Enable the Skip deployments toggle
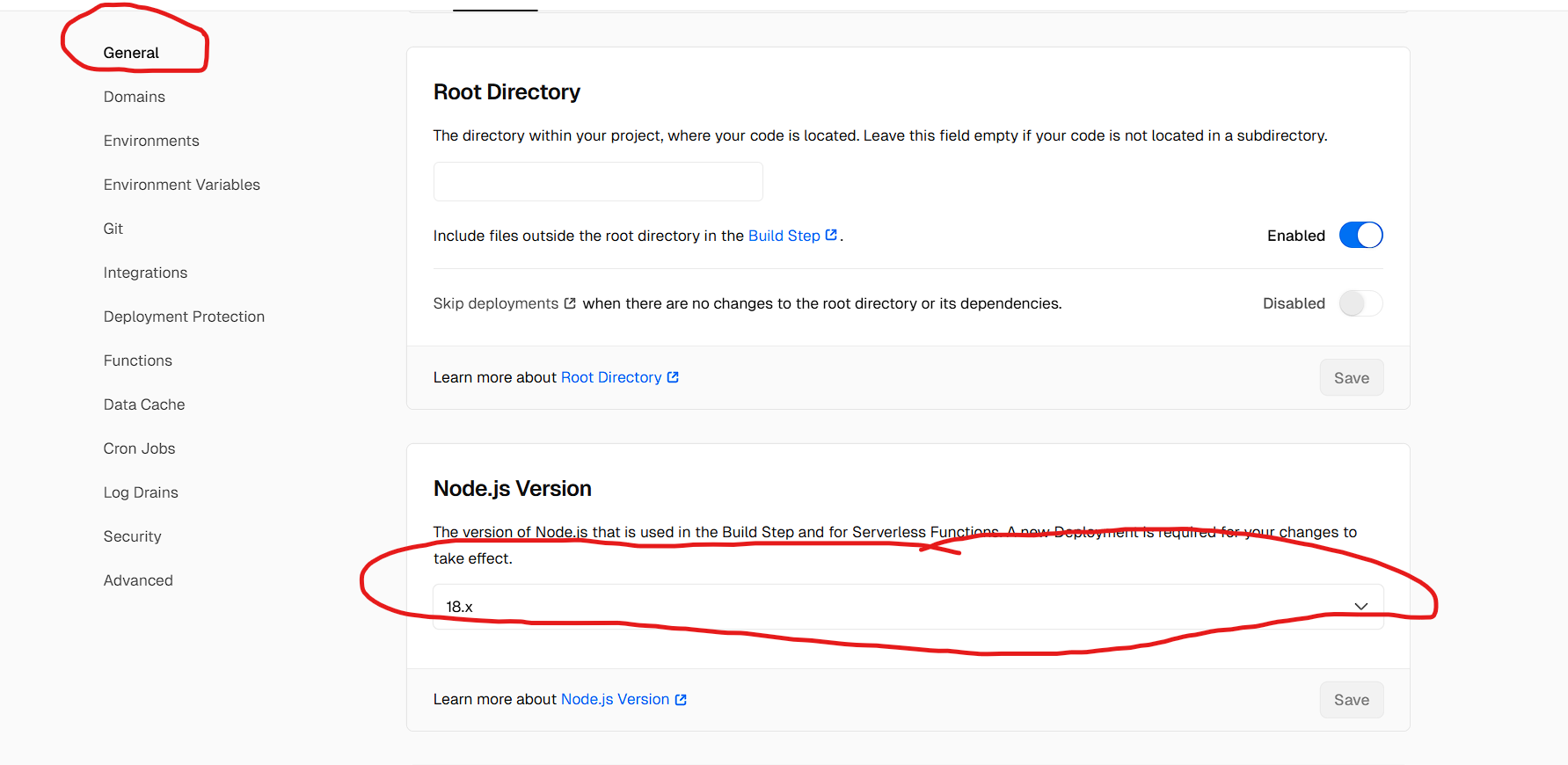This screenshot has height=765, width=1568. click(1360, 303)
